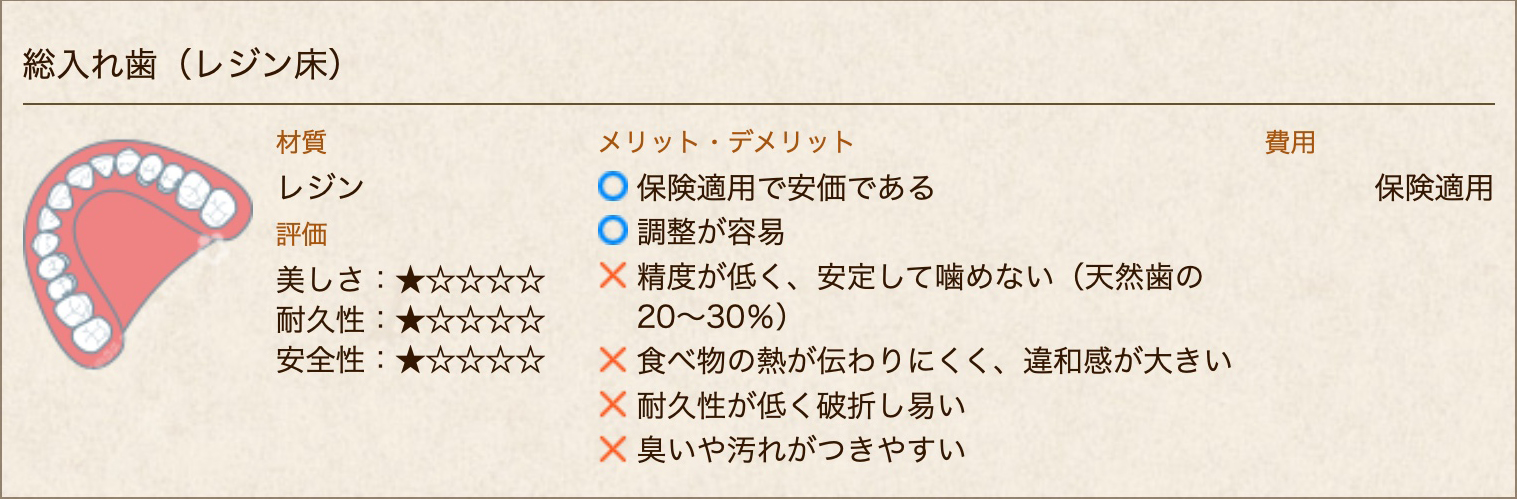Click the 総入れ歯（レジン床） heading

coord(184,66)
